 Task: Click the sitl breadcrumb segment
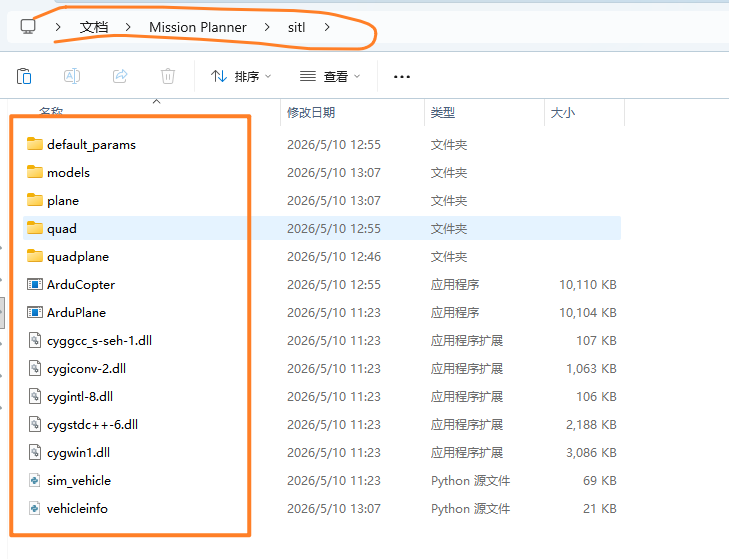click(x=297, y=27)
